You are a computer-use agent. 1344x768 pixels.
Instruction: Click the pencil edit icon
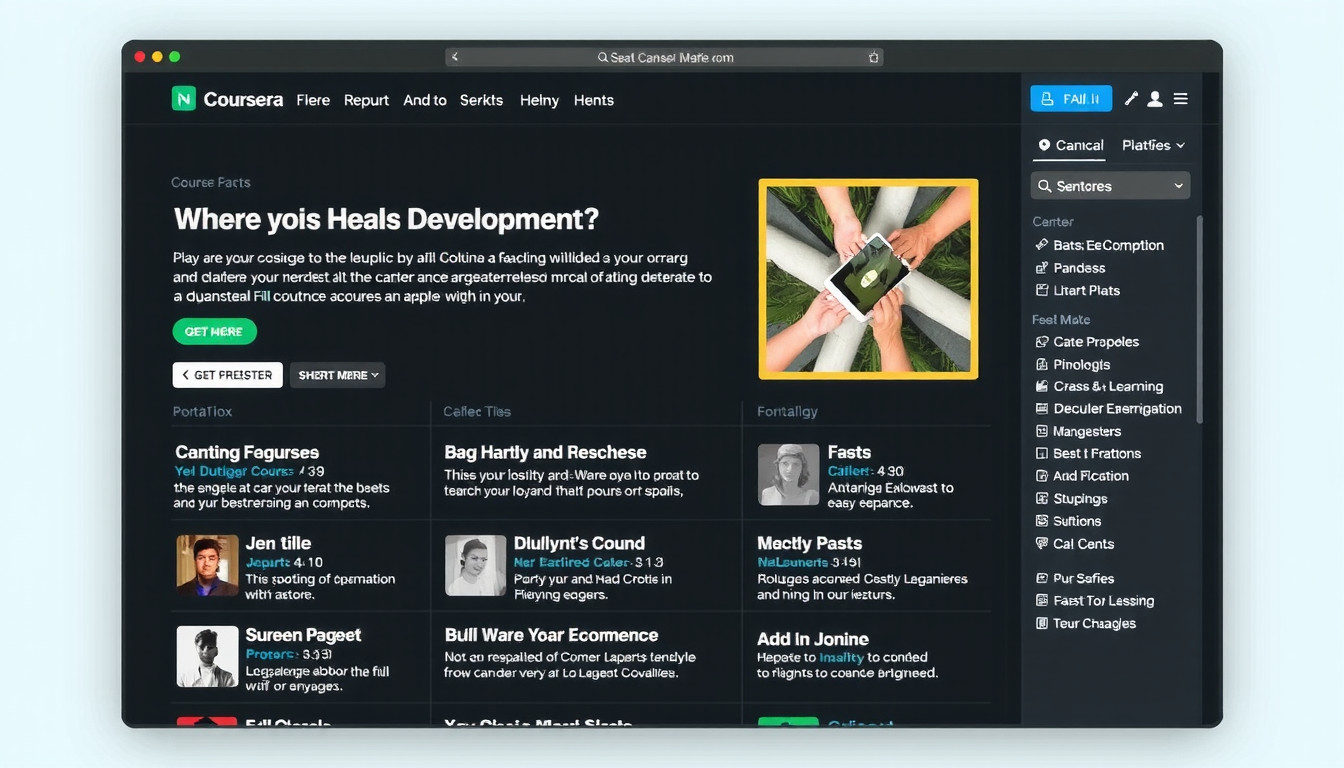tap(1131, 99)
